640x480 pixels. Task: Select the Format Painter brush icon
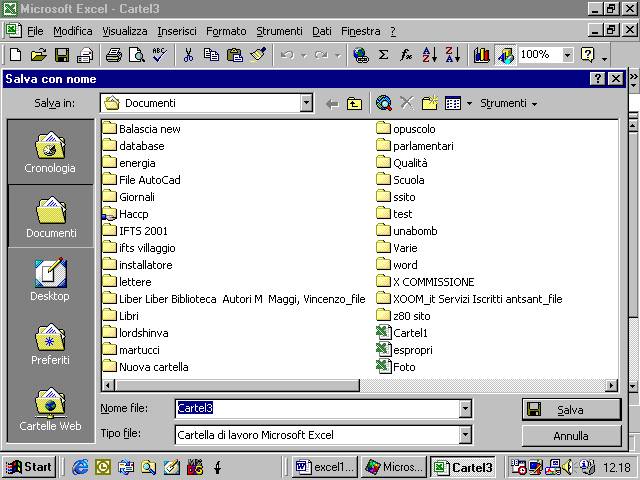pos(258,55)
